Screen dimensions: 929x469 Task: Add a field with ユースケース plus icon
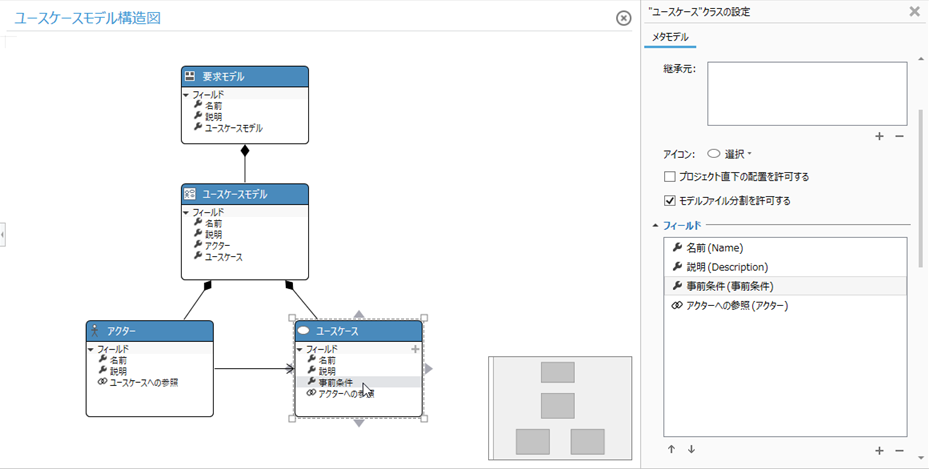coord(416,349)
